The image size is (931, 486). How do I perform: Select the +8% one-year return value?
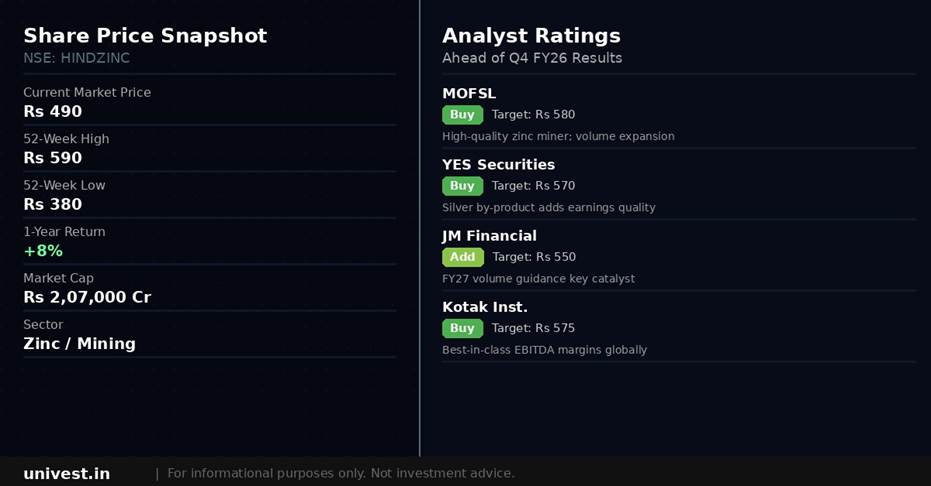[x=43, y=251]
